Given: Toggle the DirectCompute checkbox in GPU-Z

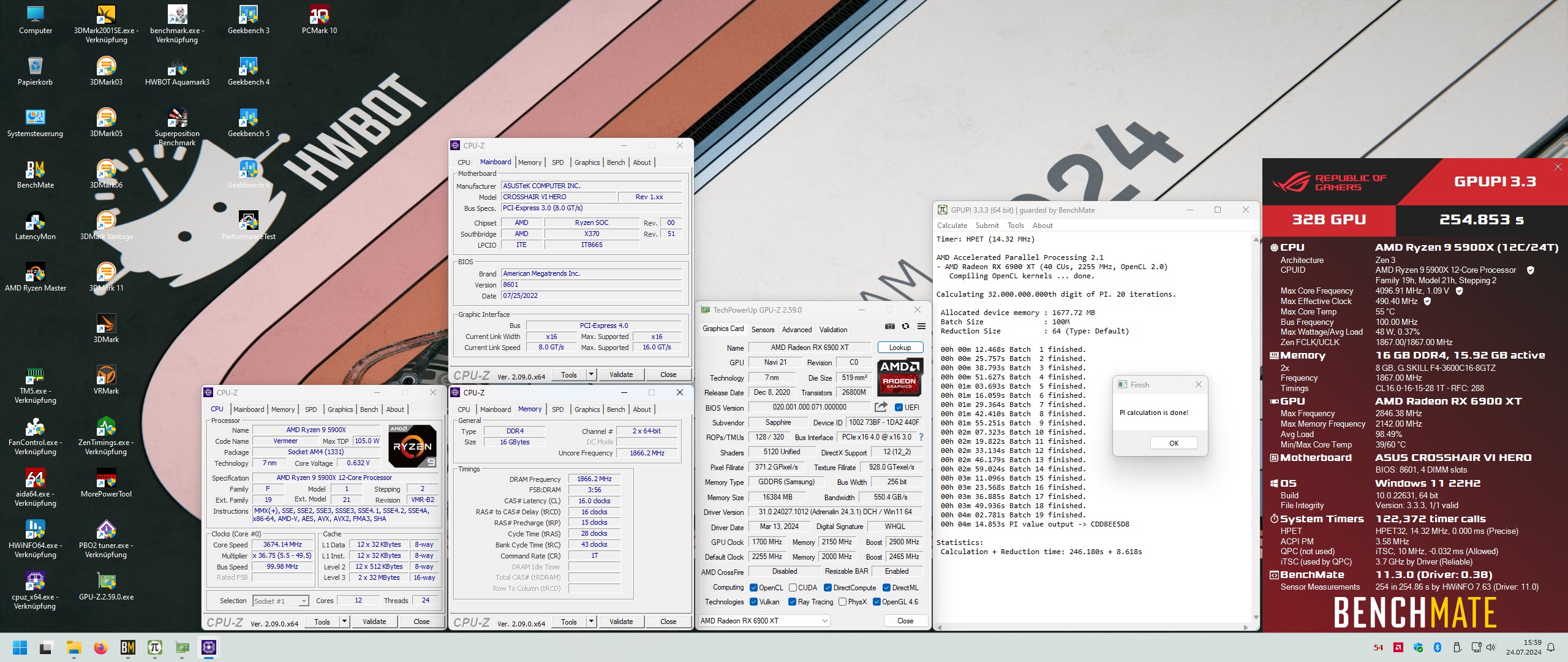Looking at the screenshot, I should (827, 587).
